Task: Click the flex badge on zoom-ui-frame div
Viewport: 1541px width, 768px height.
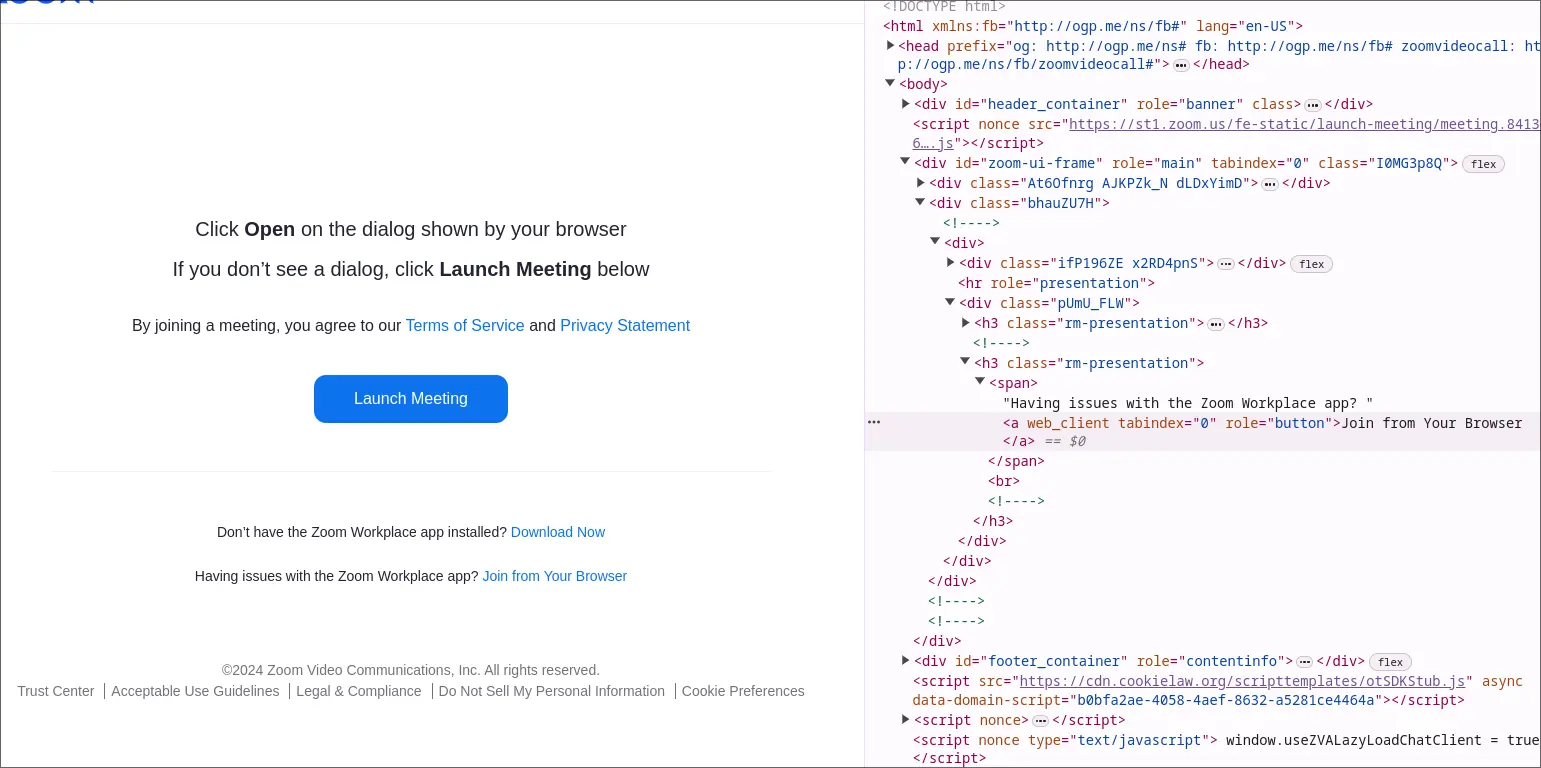Action: click(1483, 164)
